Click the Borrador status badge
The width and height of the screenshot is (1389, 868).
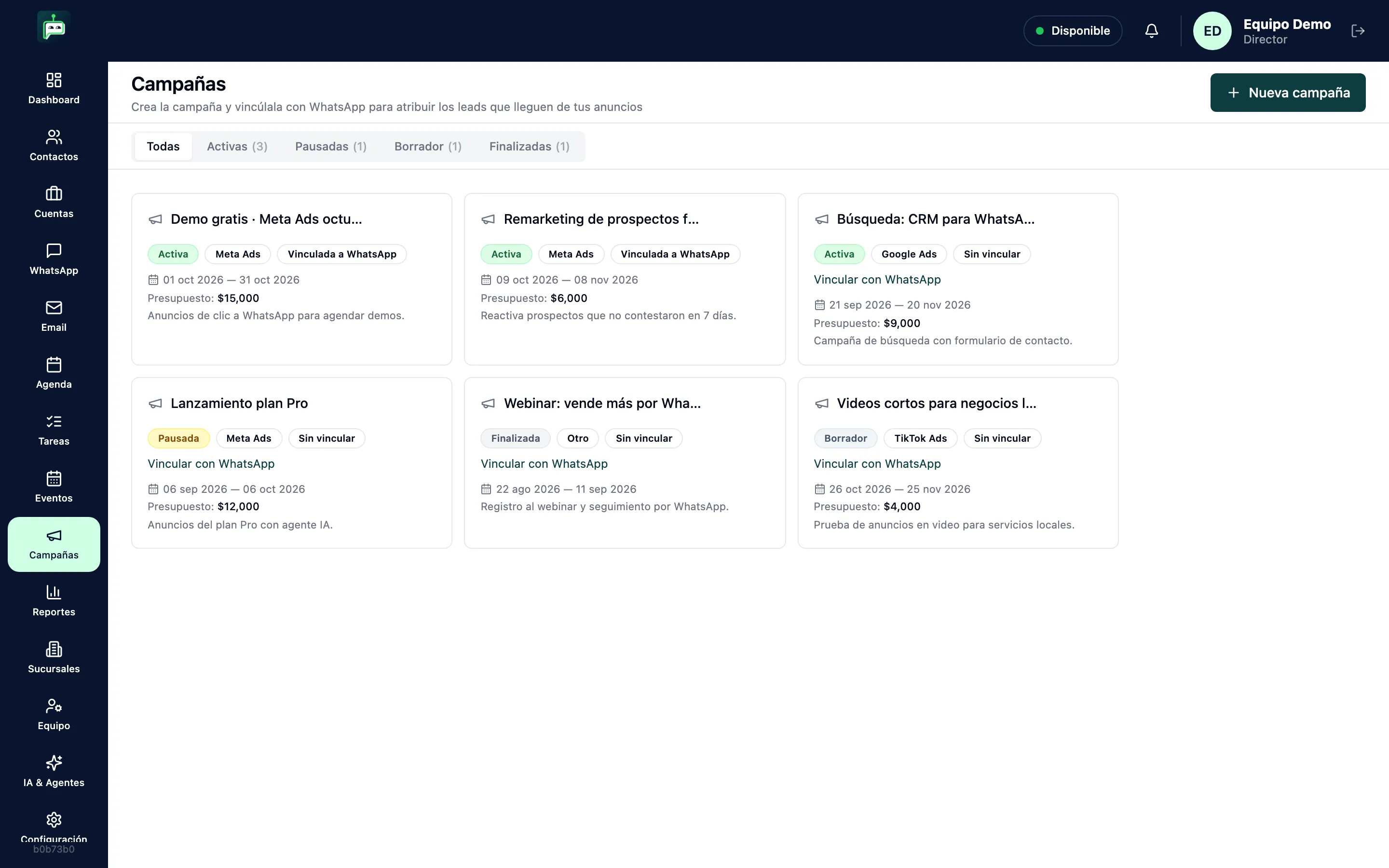point(845,439)
